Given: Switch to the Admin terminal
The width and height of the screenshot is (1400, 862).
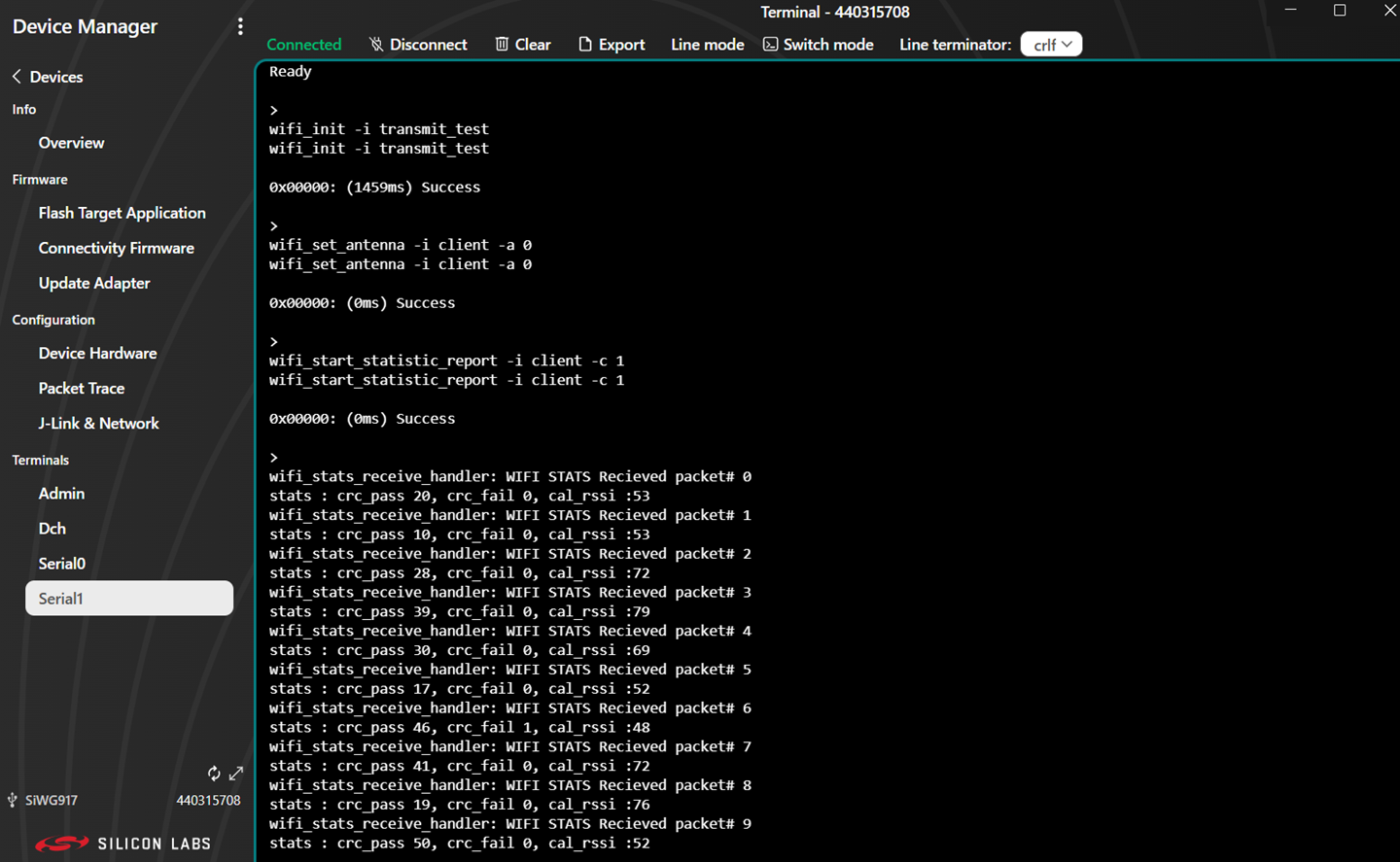Looking at the screenshot, I should pyautogui.click(x=61, y=493).
